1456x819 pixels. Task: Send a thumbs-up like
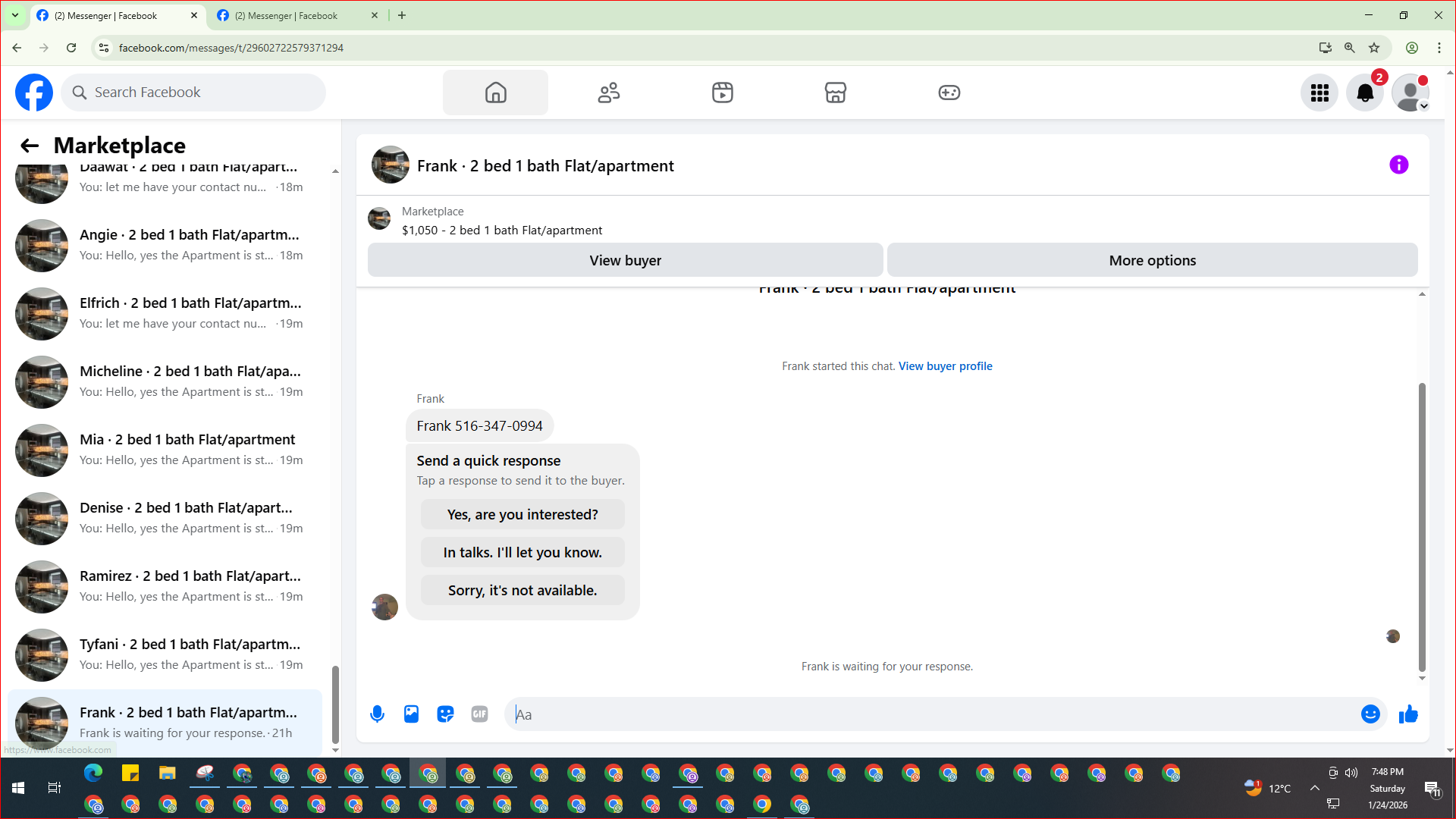click(1408, 714)
